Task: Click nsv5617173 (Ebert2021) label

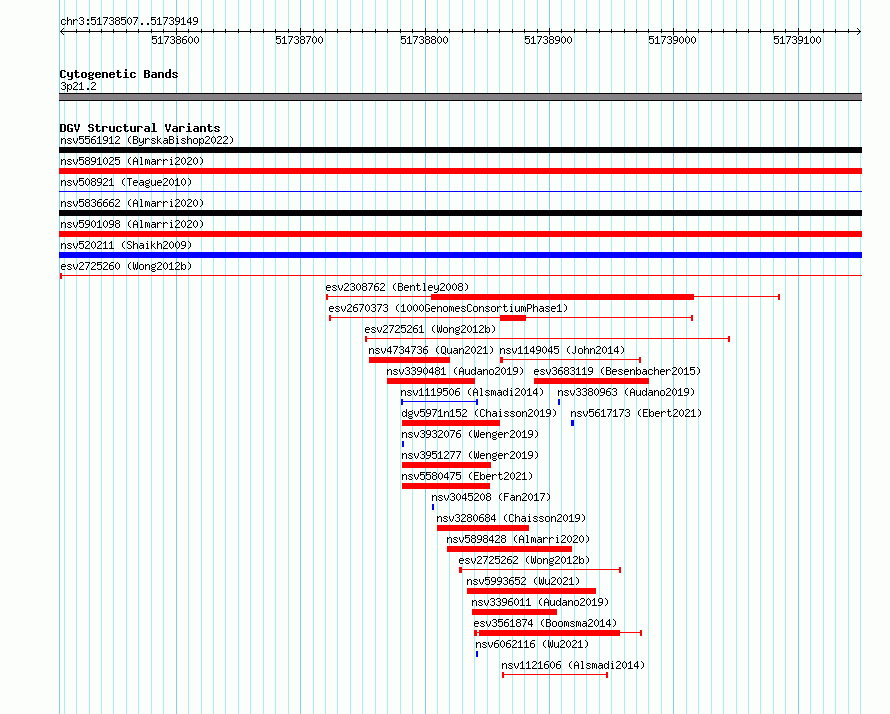Action: click(636, 413)
